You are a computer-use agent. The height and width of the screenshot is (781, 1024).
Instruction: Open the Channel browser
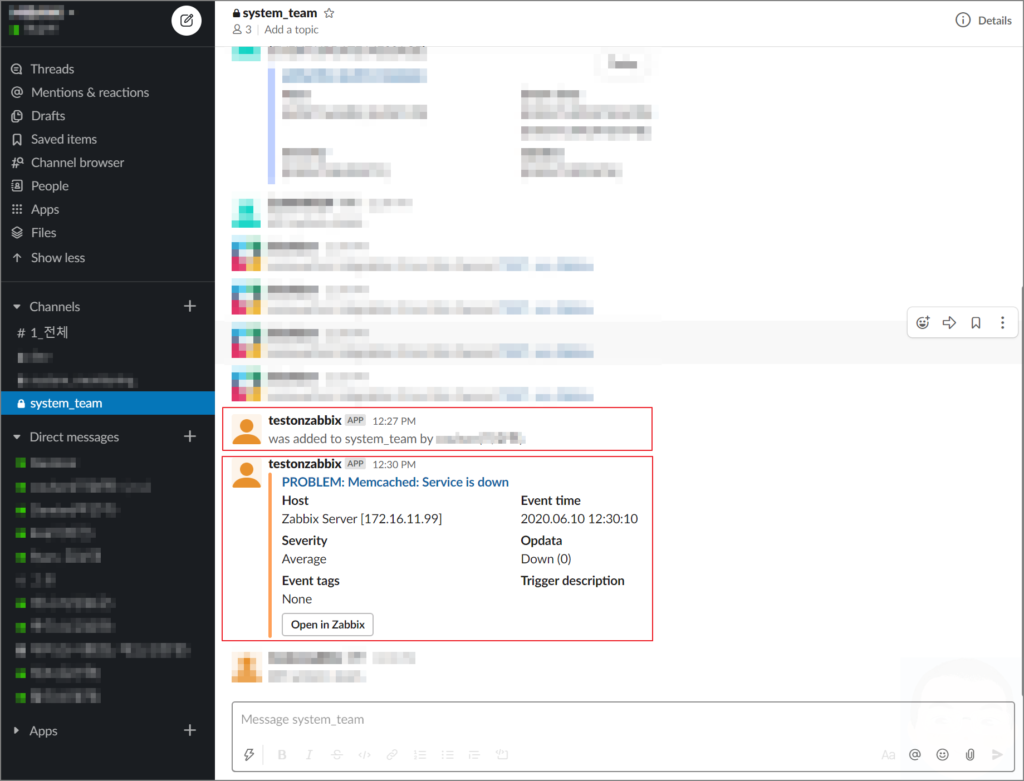coord(79,162)
